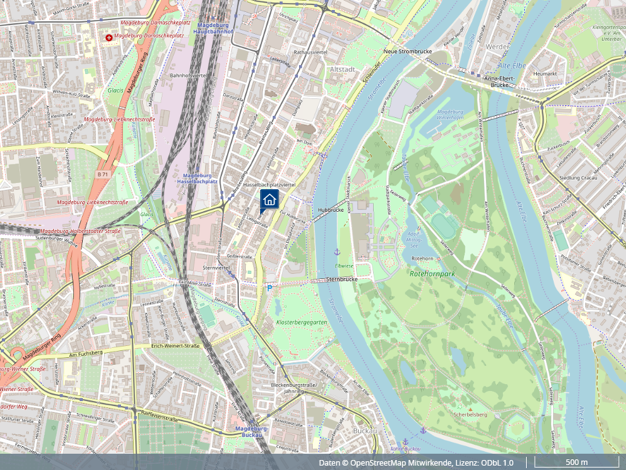Click the blue parking P icon
Viewport: 626px width, 470px height.
click(x=269, y=288)
